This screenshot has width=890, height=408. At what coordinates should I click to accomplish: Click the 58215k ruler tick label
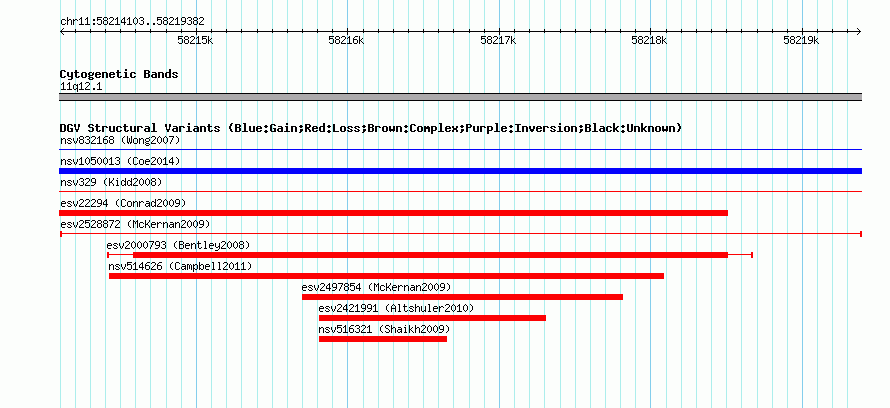click(x=195, y=40)
